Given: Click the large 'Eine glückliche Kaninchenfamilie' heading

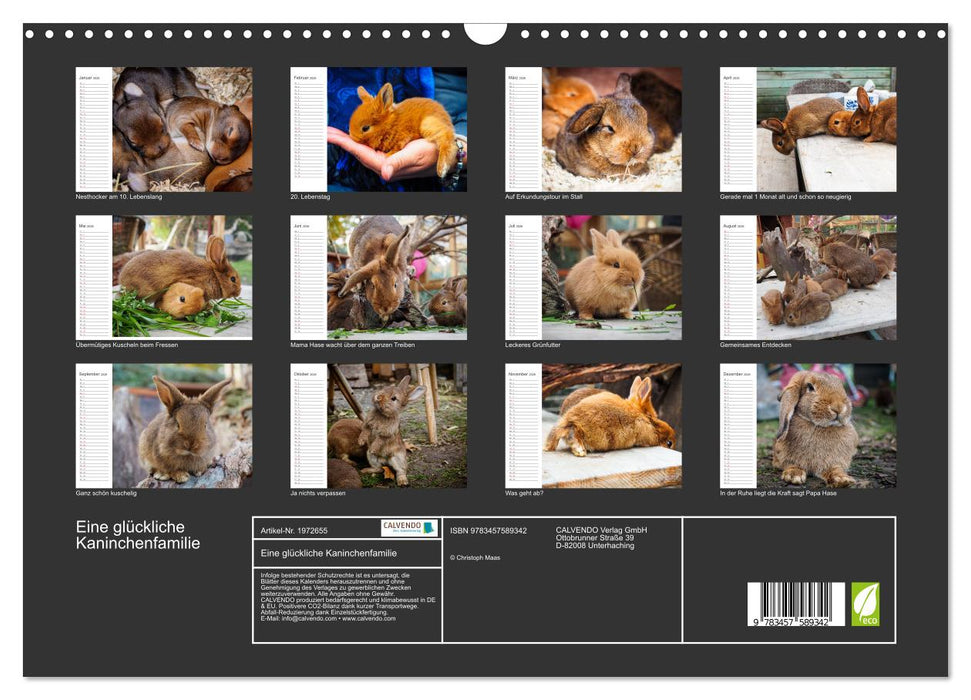Looking at the screenshot, I should (138, 535).
